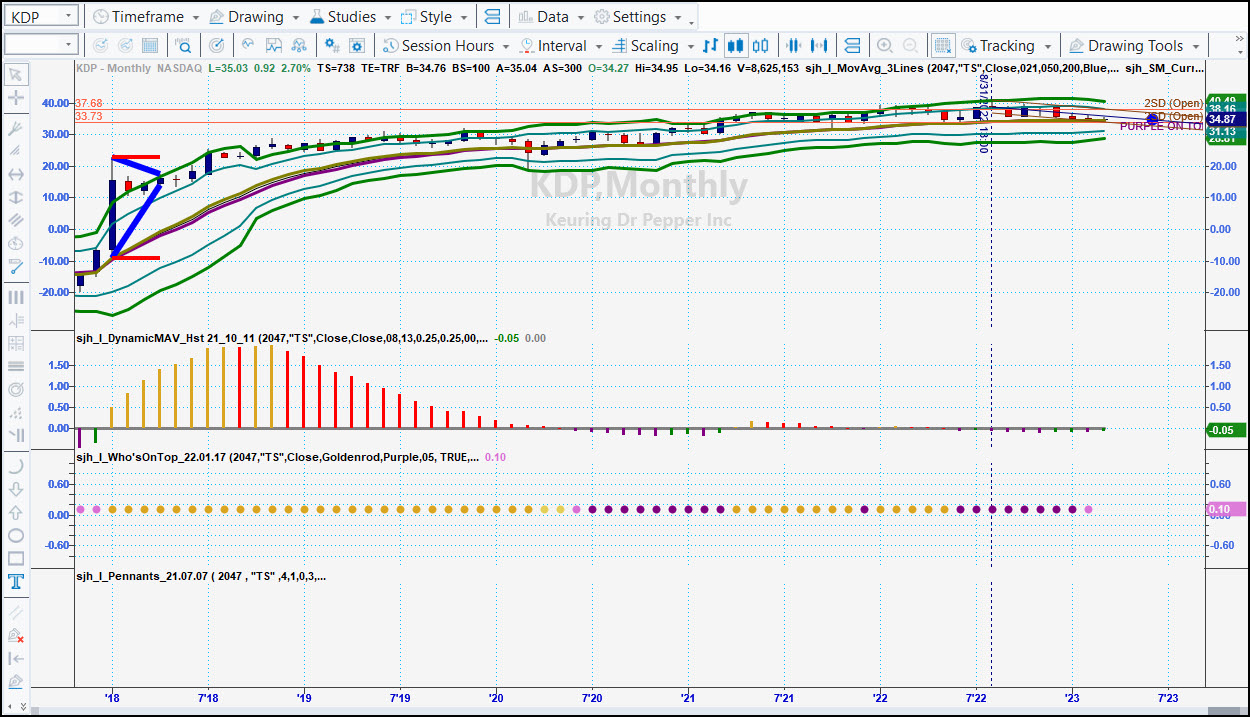The height and width of the screenshot is (717, 1250).
Task: Toggle the data grid window button
Action: point(942,45)
